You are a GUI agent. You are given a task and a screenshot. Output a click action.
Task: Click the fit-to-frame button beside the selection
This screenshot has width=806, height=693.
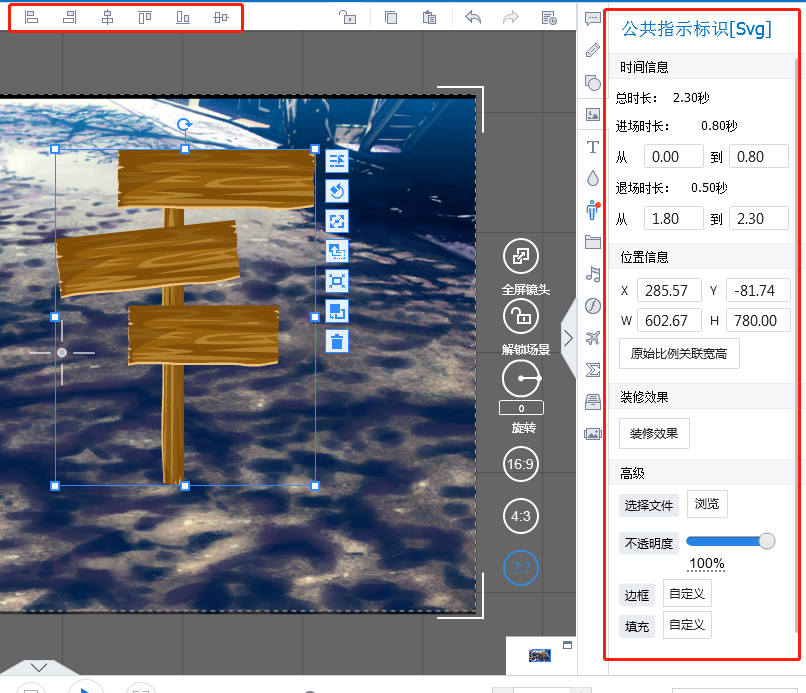click(337, 281)
